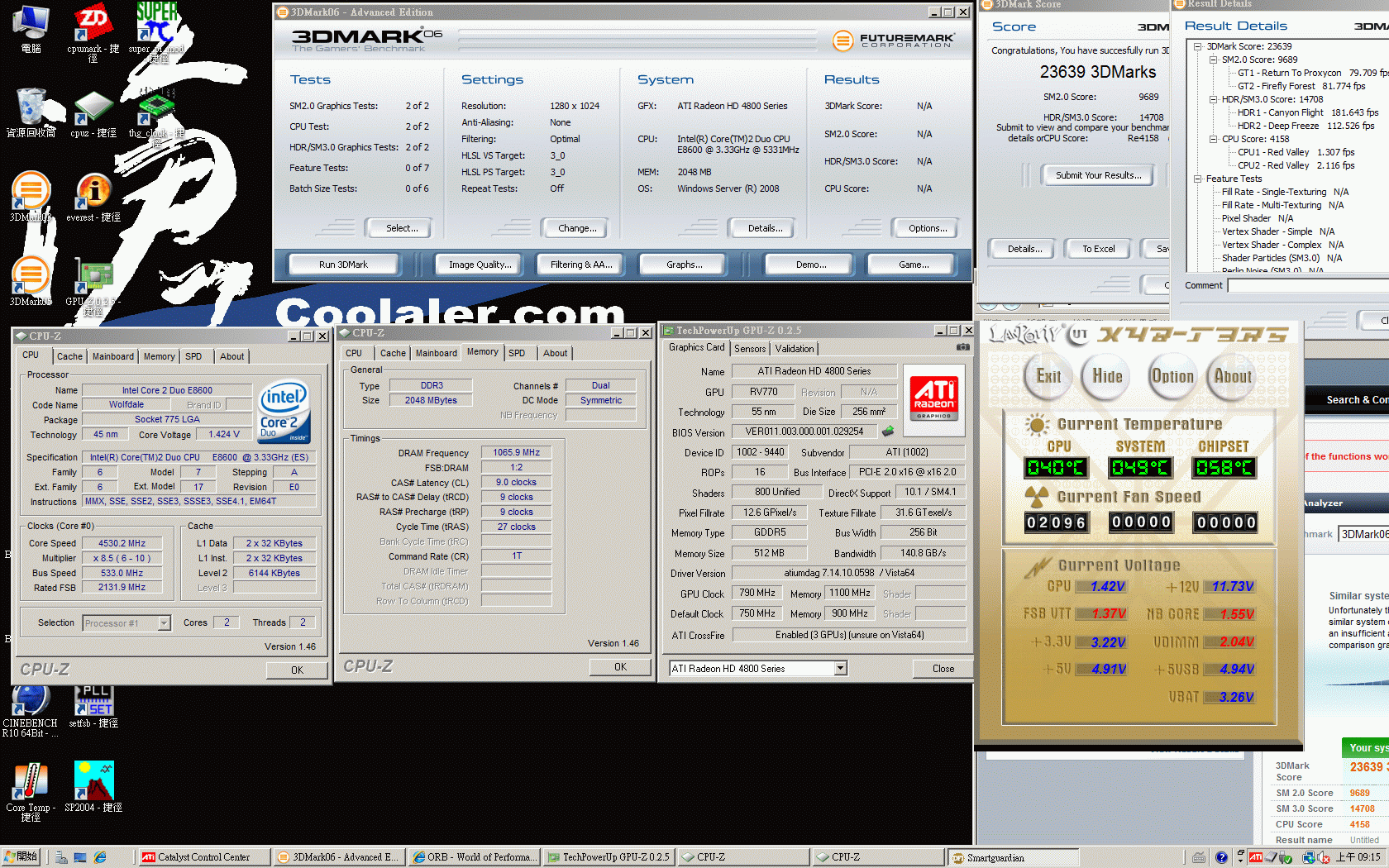Open the computer desktop icon at top-left
The image size is (1389, 868).
click(31, 29)
